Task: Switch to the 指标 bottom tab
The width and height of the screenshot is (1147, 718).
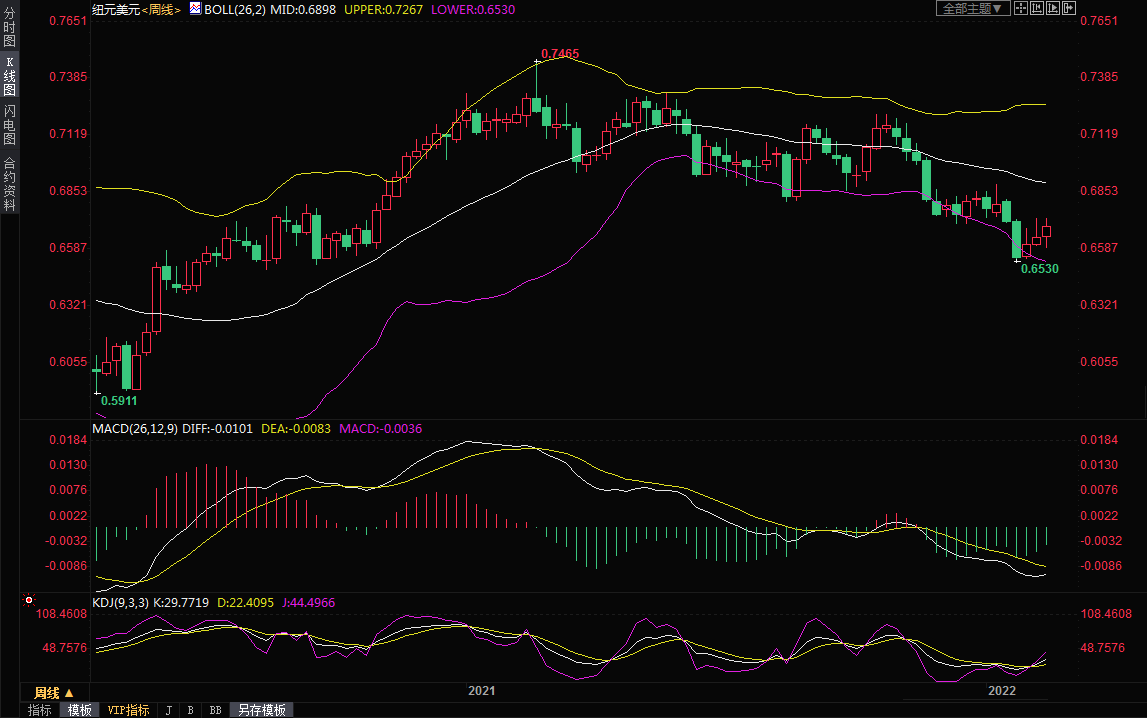Action: [40, 710]
